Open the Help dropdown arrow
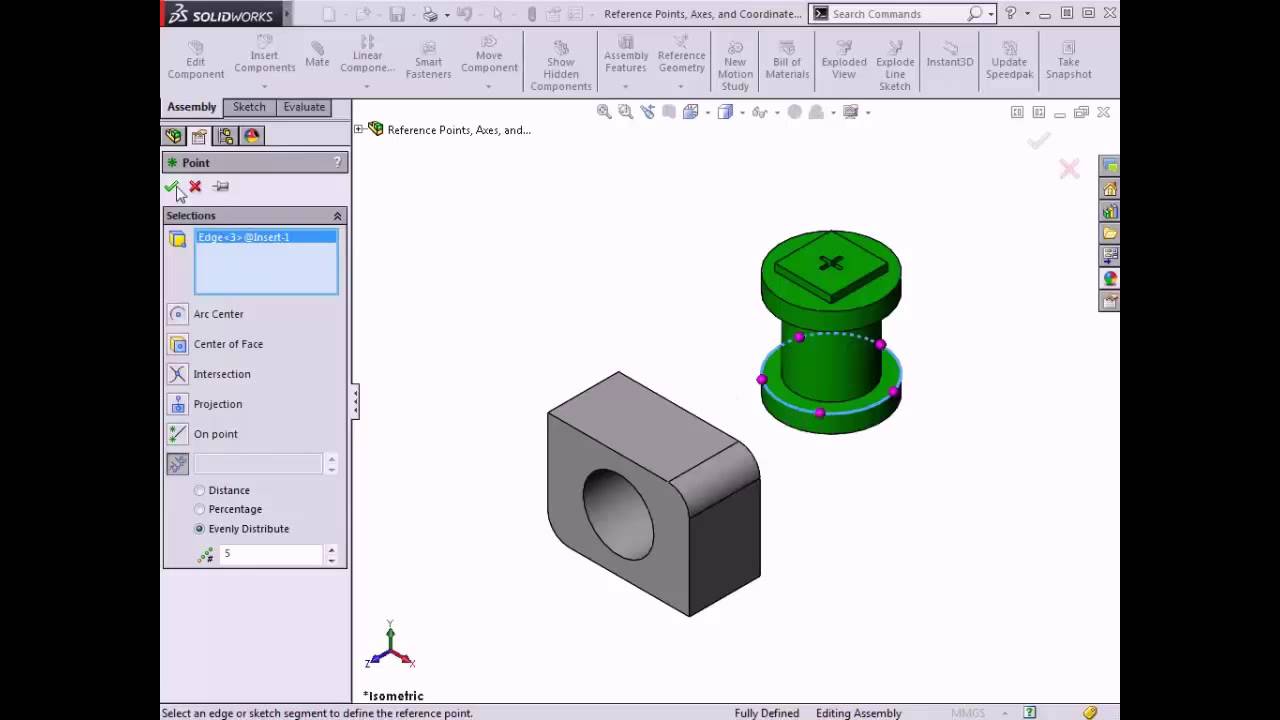Viewport: 1280px width, 720px height. 1027,14
